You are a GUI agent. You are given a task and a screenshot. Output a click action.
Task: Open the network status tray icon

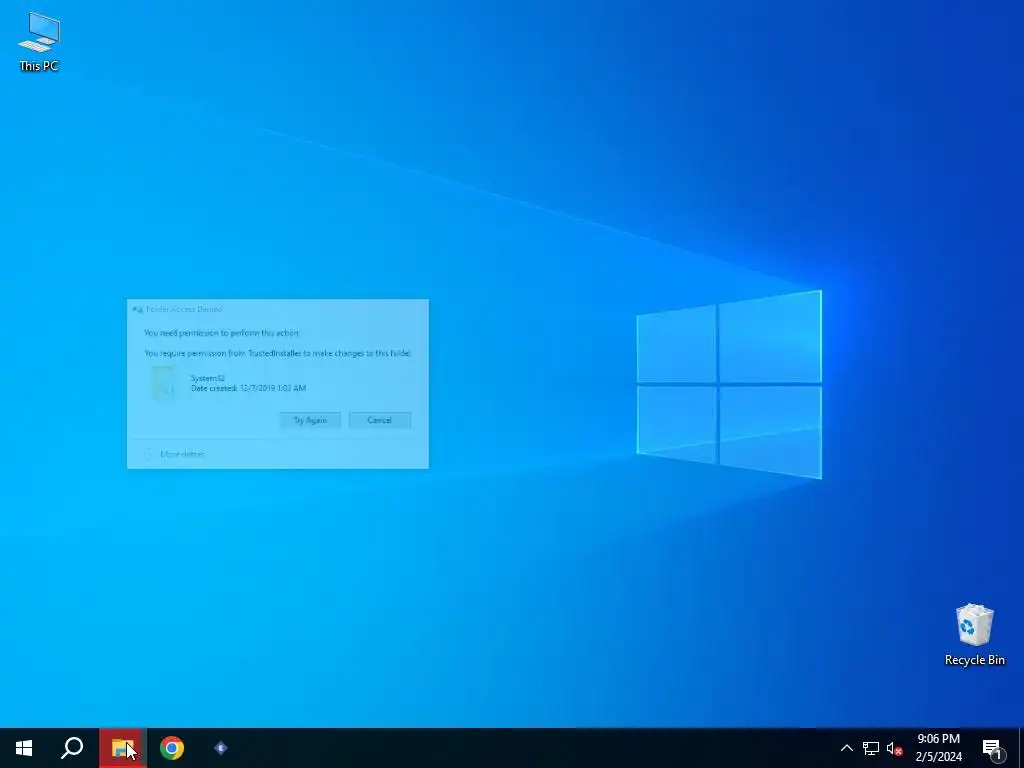(x=871, y=748)
